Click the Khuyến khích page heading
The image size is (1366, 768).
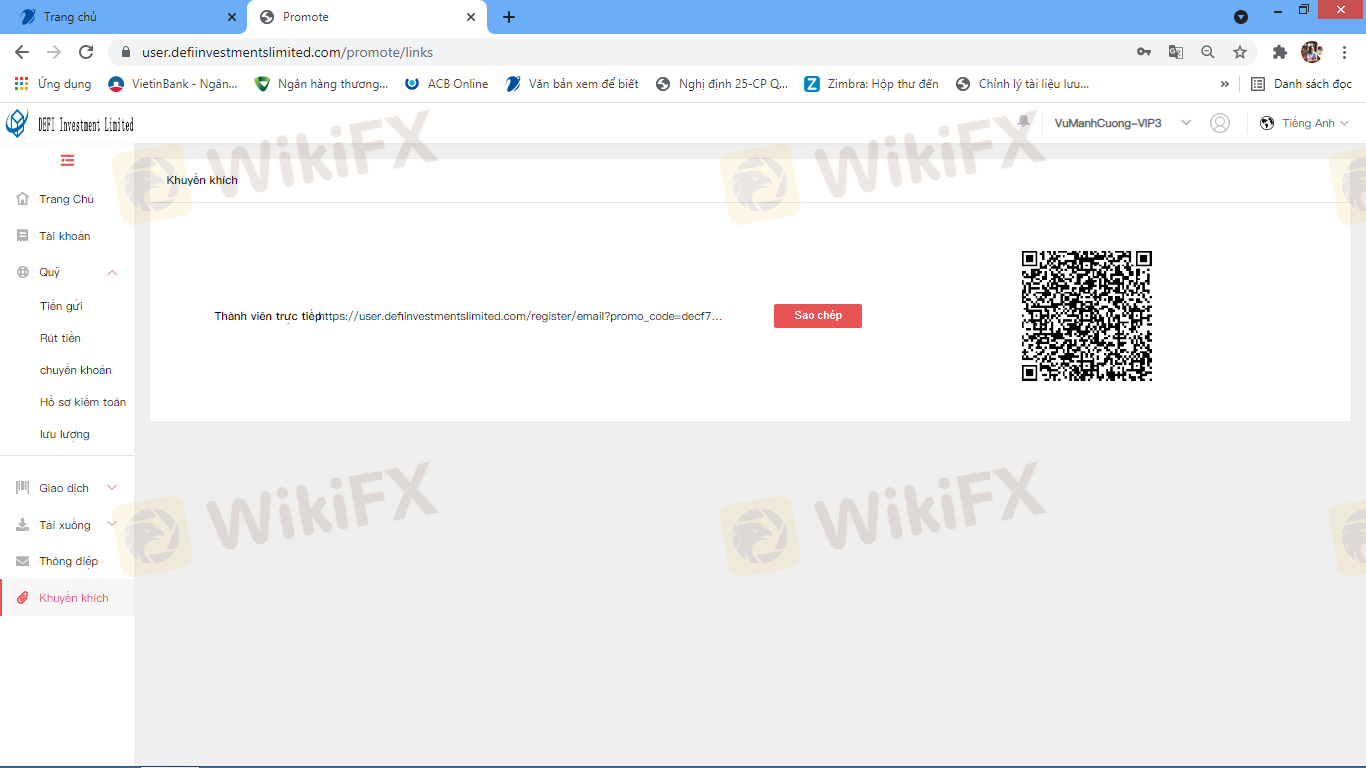pyautogui.click(x=202, y=181)
